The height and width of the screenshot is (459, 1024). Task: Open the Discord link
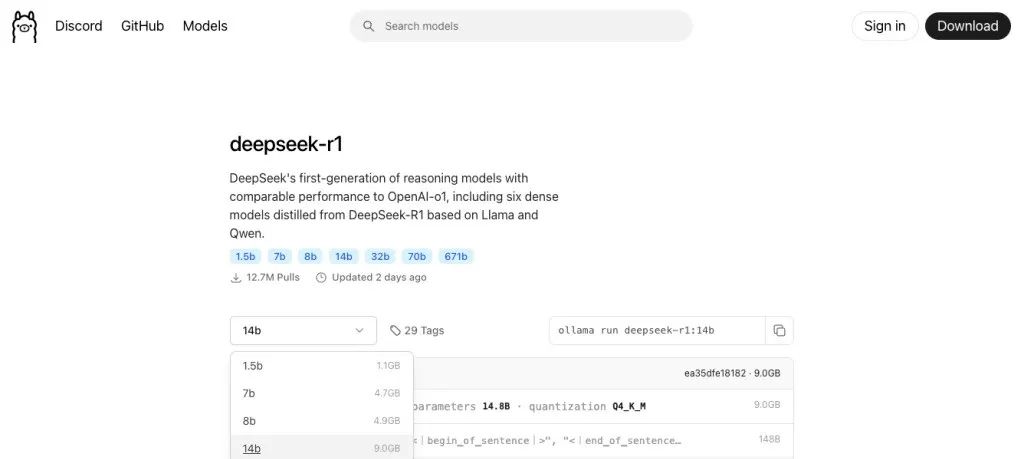pyautogui.click(x=78, y=26)
